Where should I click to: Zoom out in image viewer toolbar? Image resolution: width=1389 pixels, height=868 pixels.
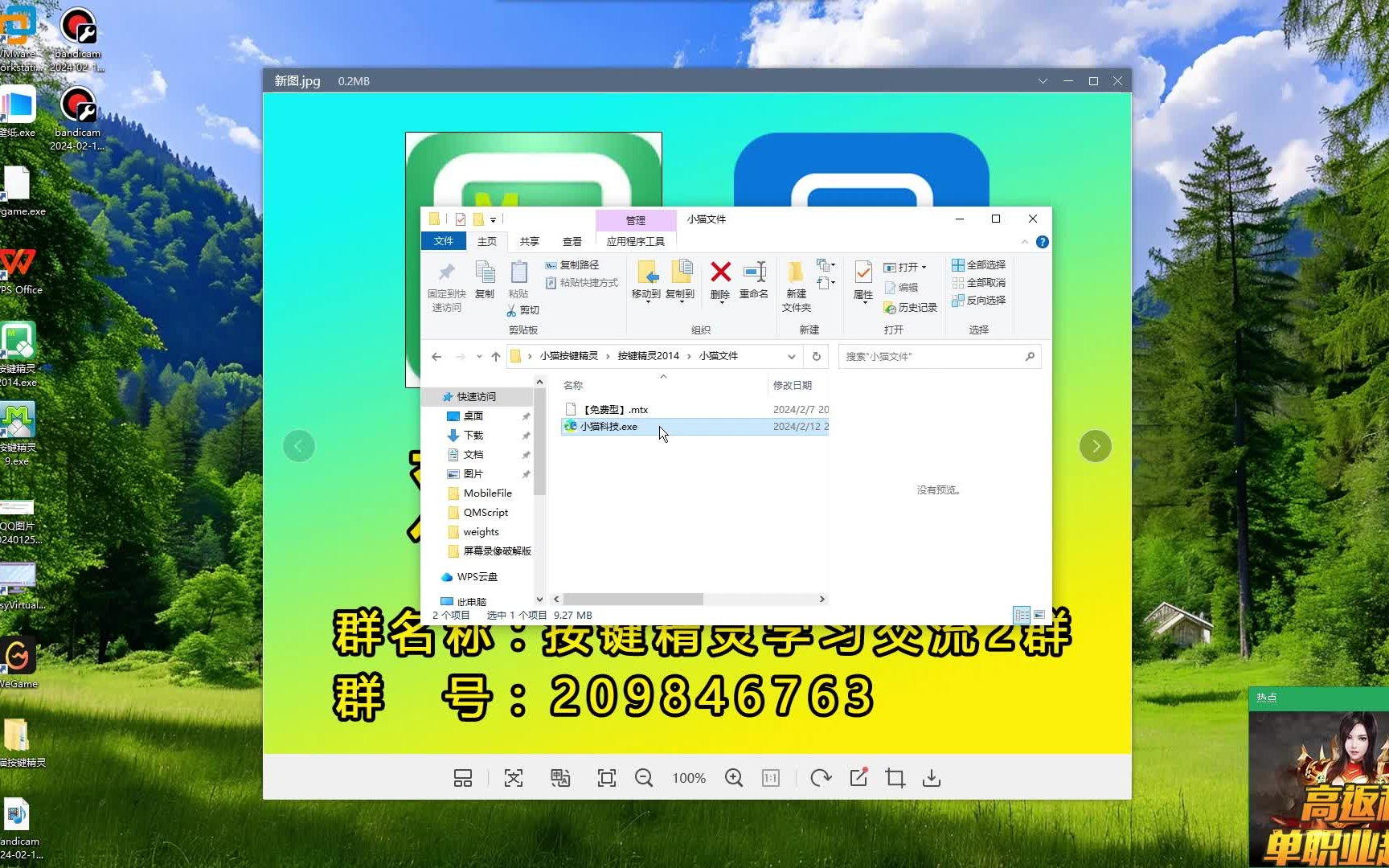644,778
